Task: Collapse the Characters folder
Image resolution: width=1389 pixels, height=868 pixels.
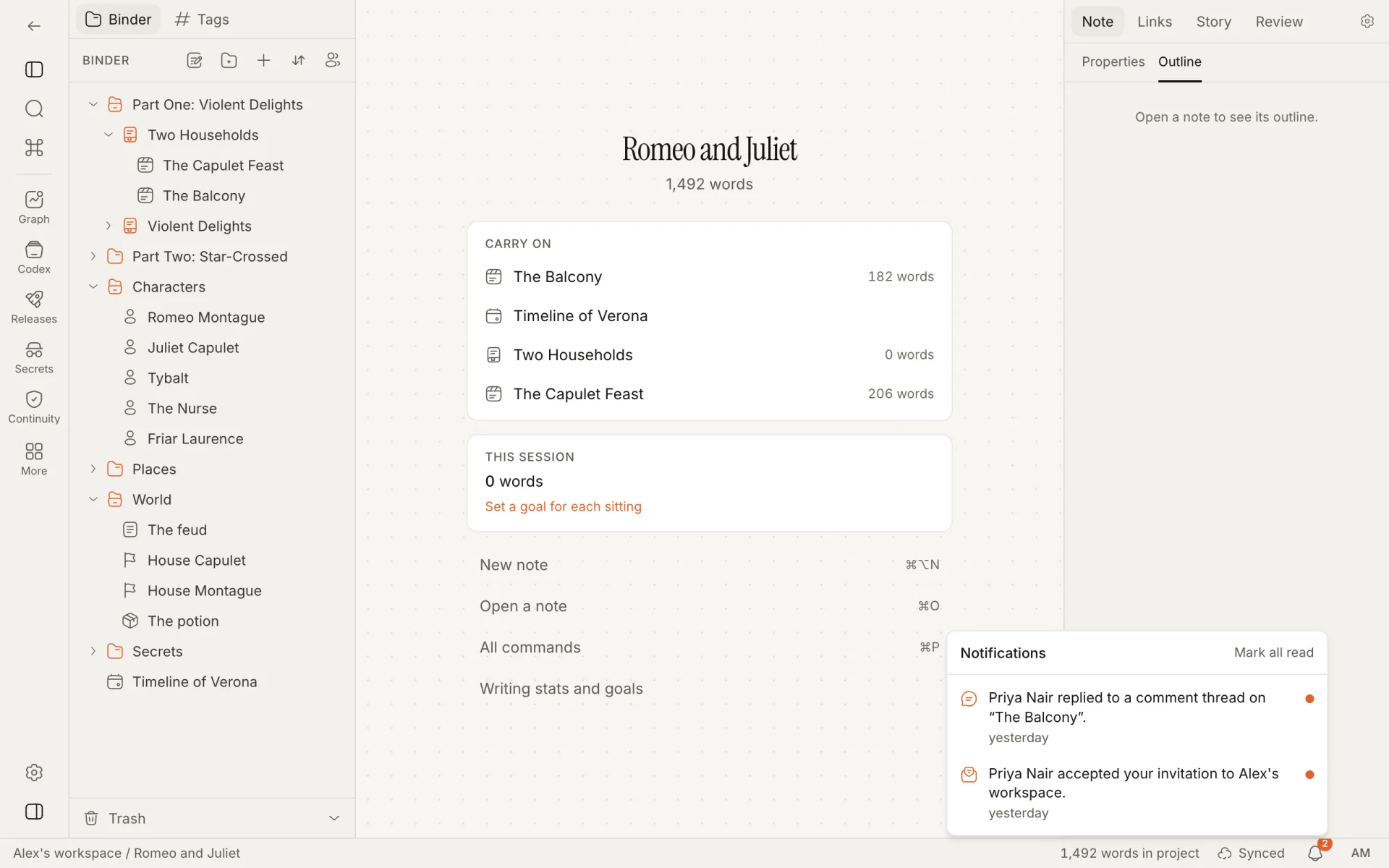Action: (93, 286)
